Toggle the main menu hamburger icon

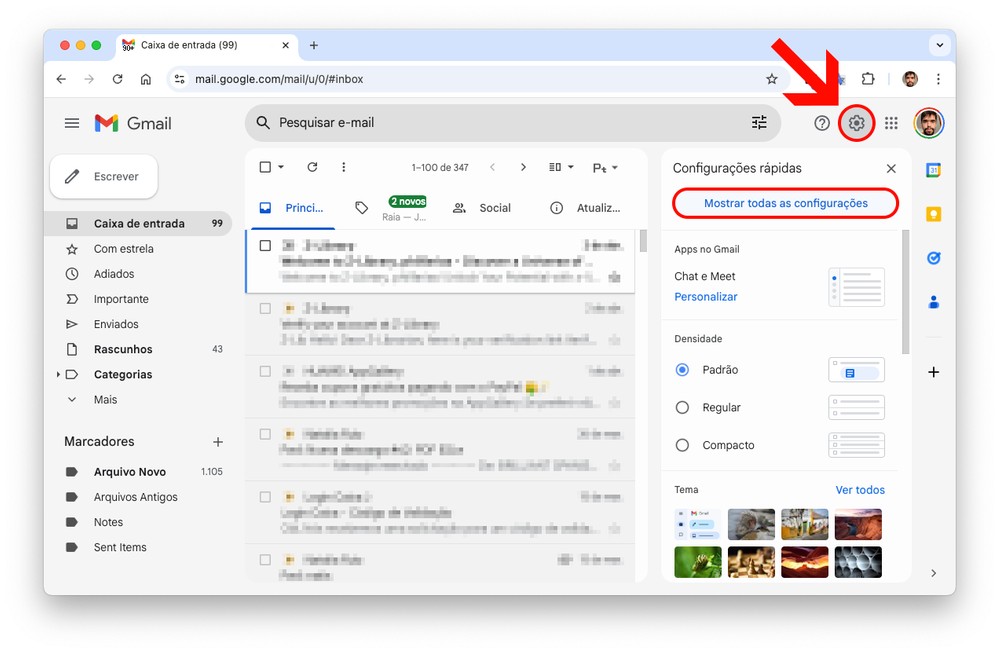pyautogui.click(x=72, y=123)
